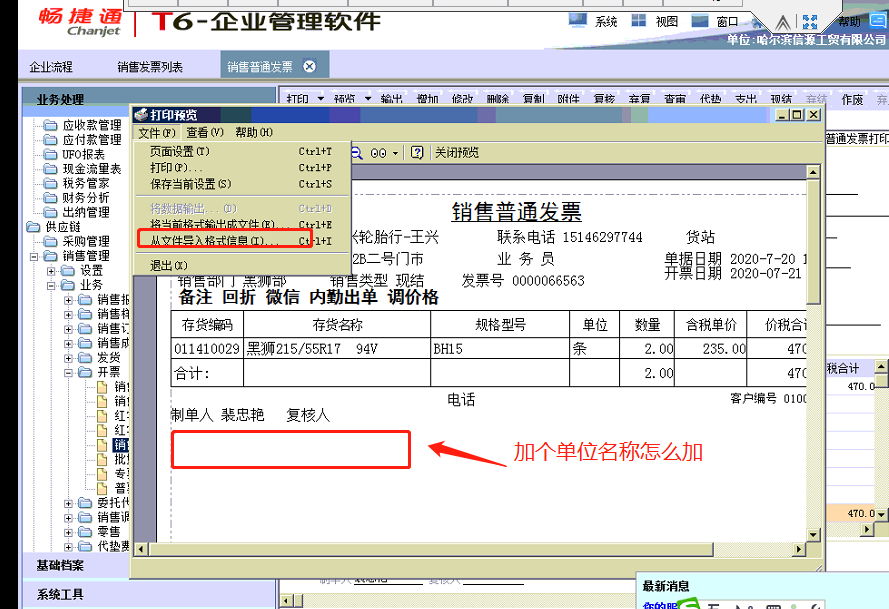
Task: Click 增加 in the main toolbar
Action: click(427, 100)
